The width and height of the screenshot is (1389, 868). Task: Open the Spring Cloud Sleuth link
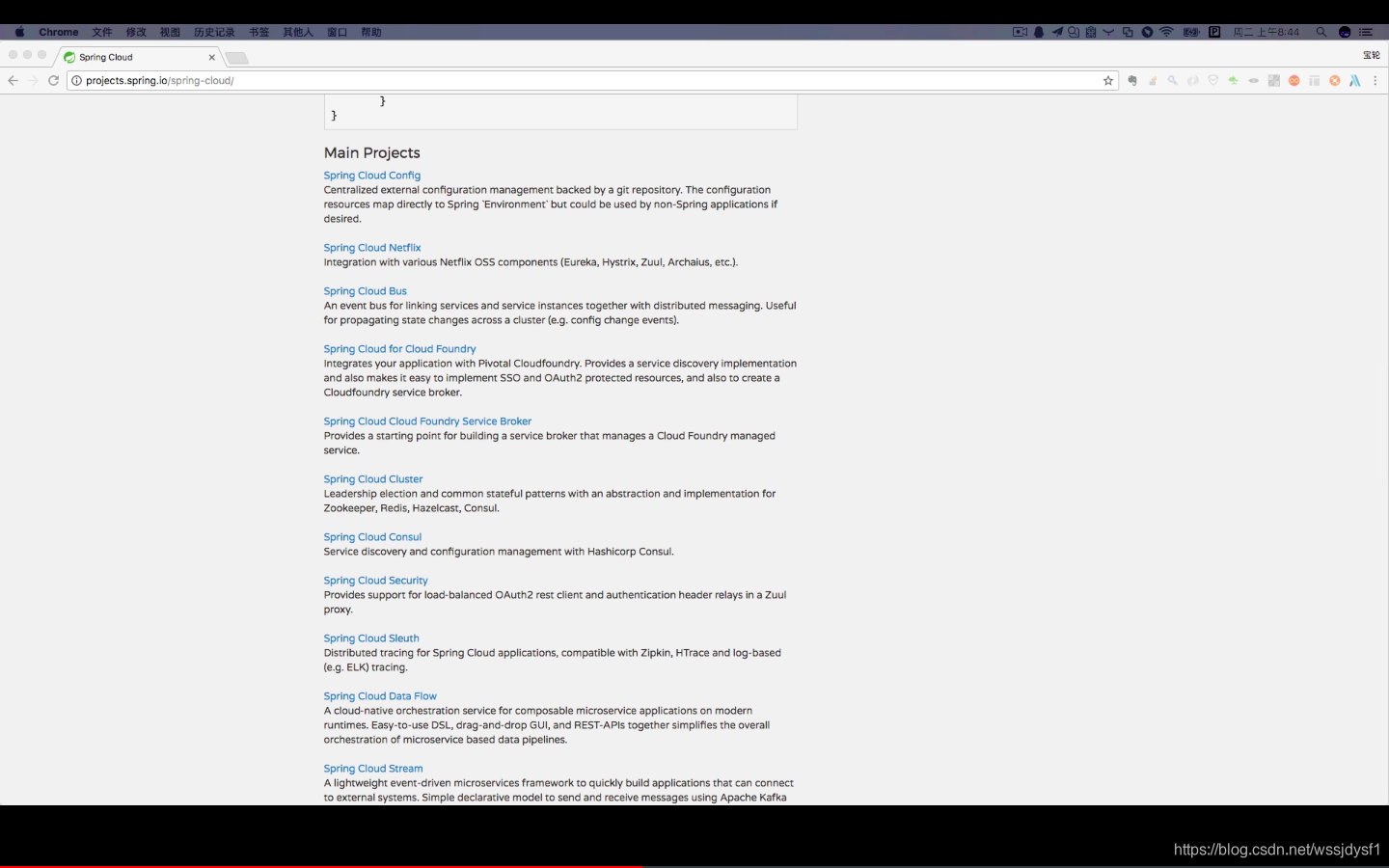pyautogui.click(x=371, y=638)
